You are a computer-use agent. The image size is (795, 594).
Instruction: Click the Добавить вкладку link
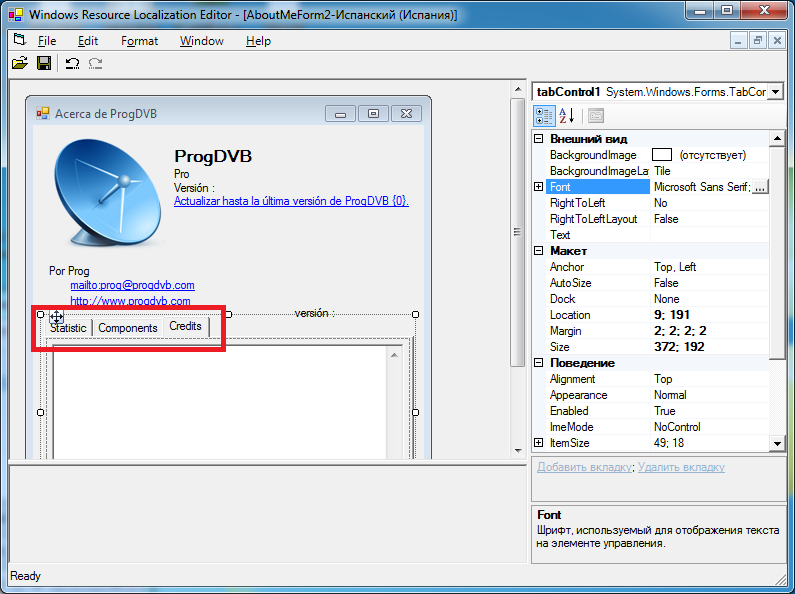point(584,467)
